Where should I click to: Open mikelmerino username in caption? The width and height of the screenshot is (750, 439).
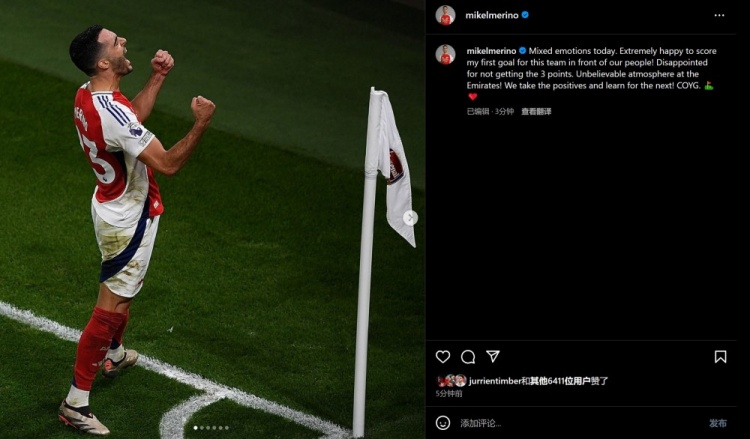491,51
